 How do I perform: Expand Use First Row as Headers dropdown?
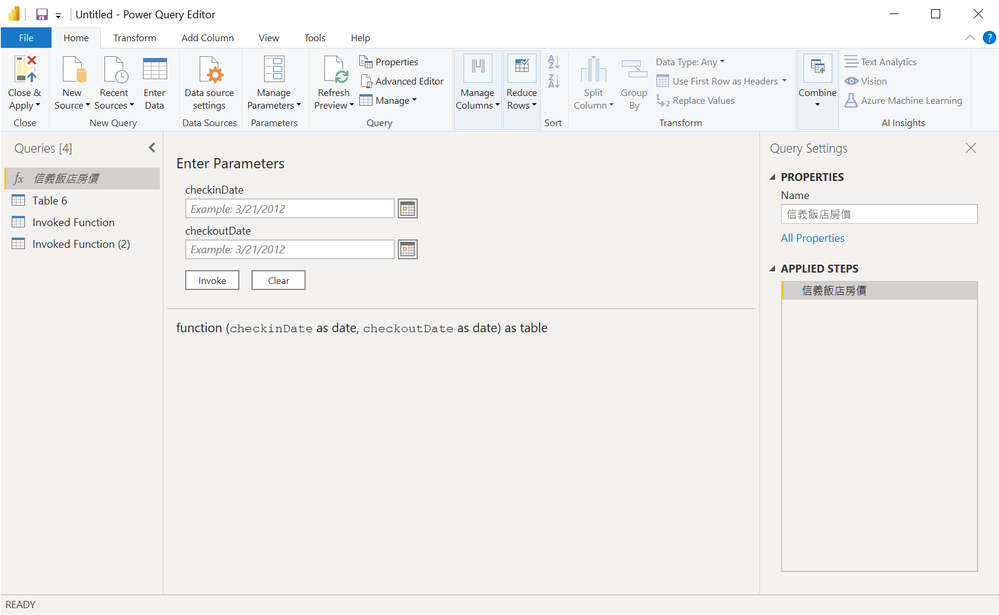[x=784, y=81]
